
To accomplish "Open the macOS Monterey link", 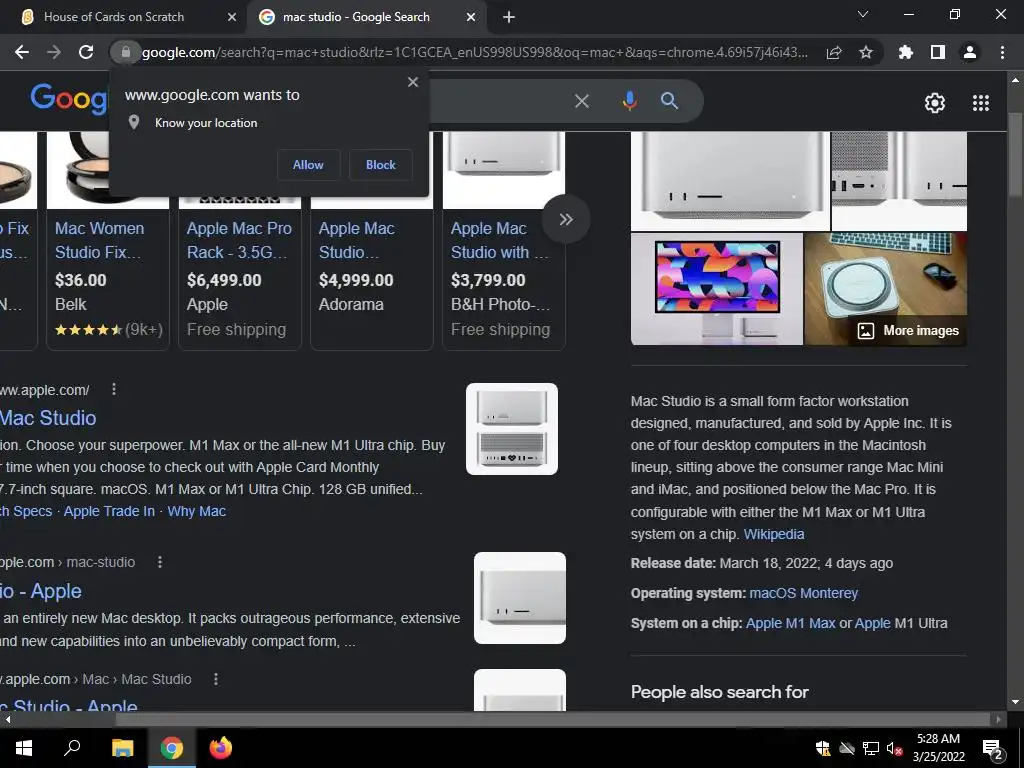I will (803, 593).
